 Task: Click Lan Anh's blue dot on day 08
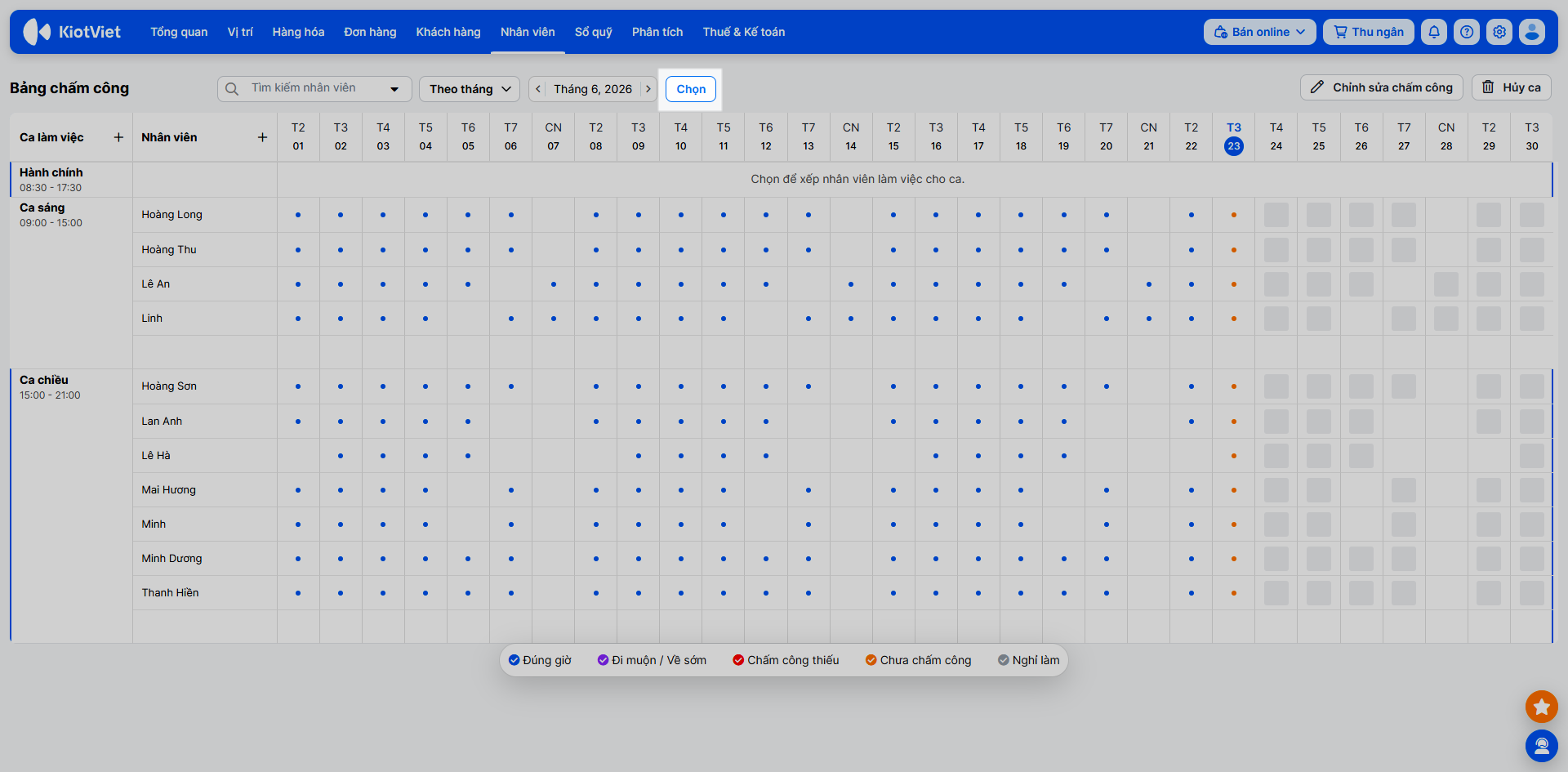(596, 422)
